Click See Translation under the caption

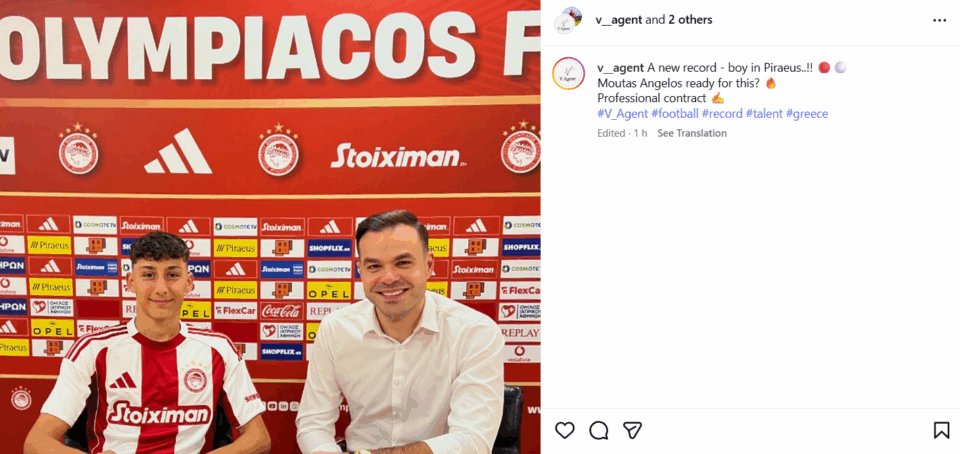point(692,133)
